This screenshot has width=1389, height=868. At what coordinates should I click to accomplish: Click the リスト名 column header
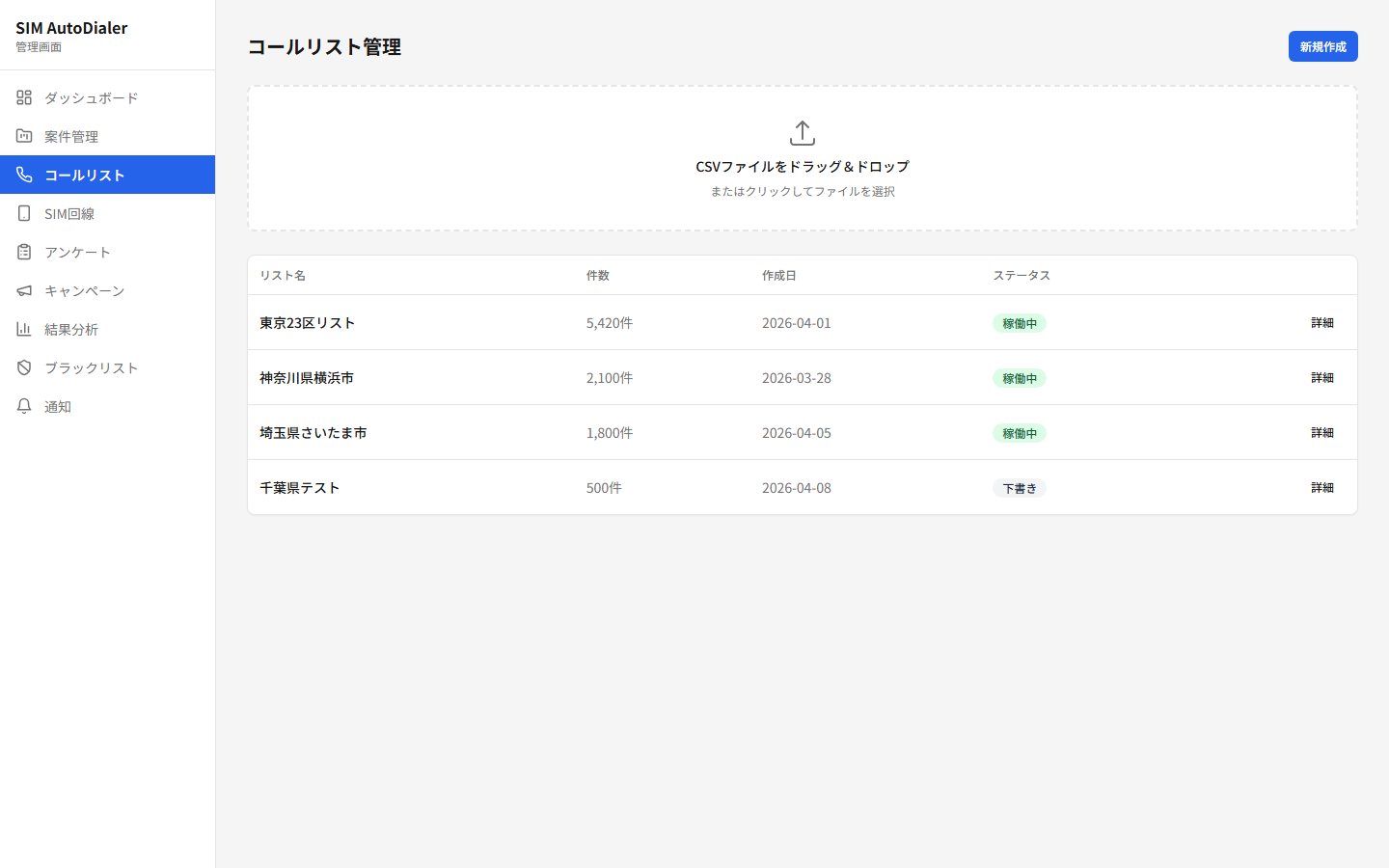coord(283,275)
